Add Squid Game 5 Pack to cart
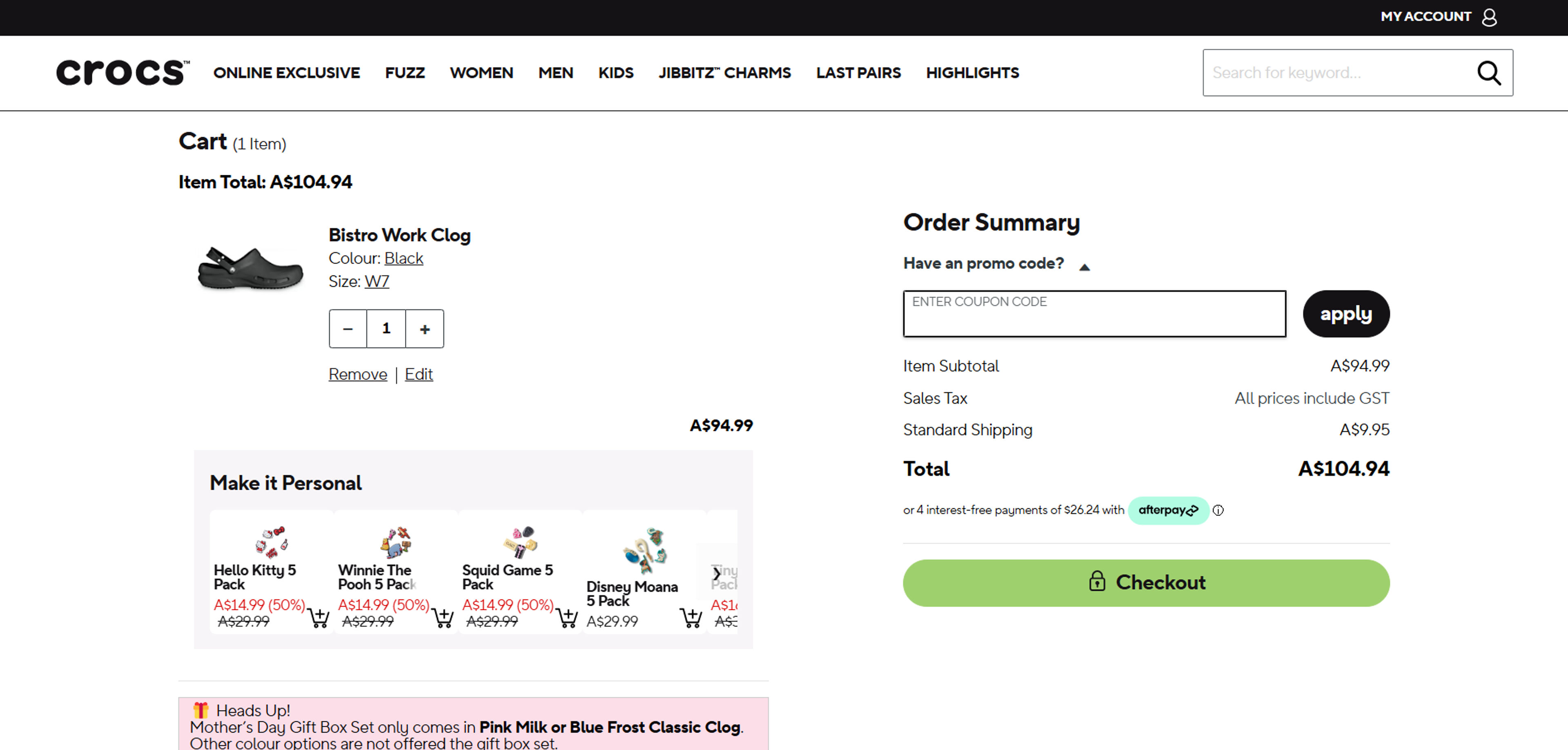 [567, 617]
